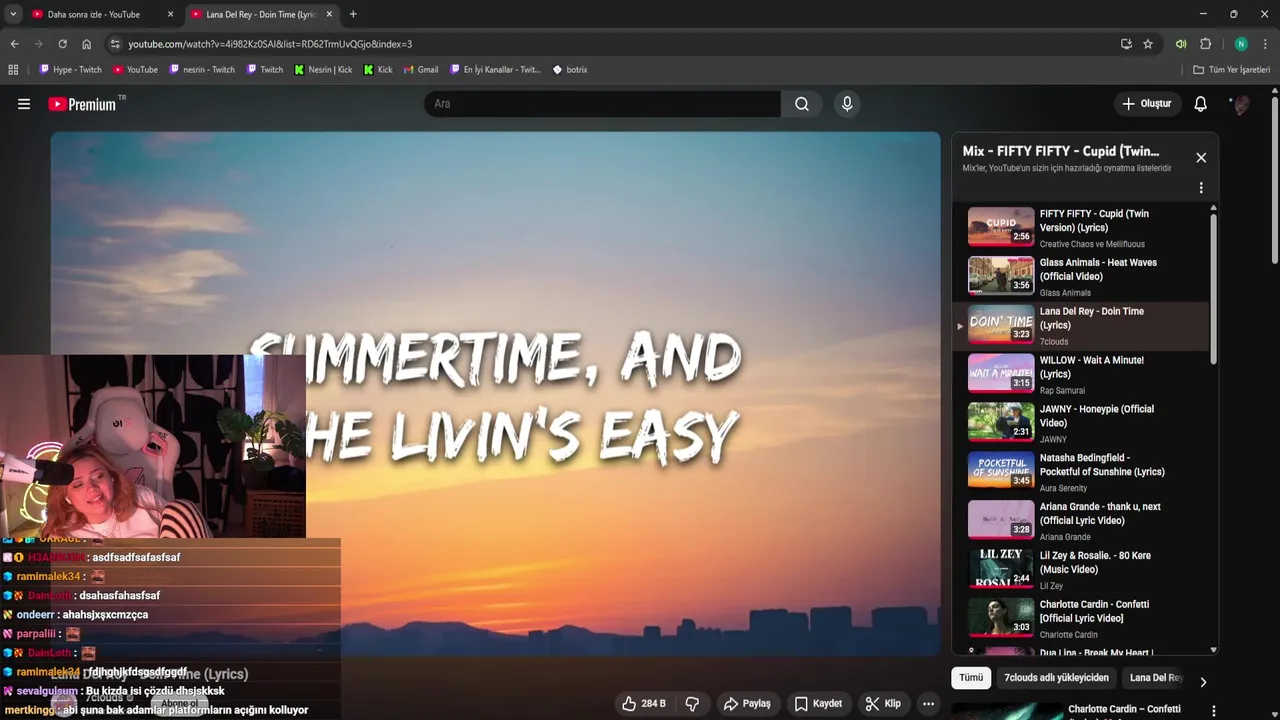Screen dimensions: 1280x720
Task: Open the nesrin - Twitch bookmark
Action: 202,70
